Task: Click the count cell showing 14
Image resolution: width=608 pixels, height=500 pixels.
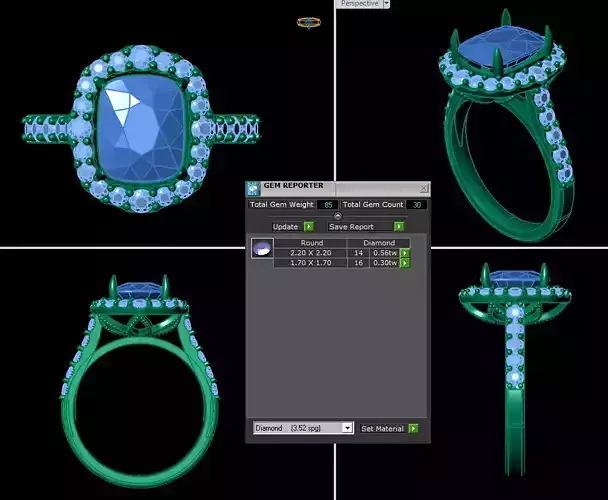Action: 358,253
